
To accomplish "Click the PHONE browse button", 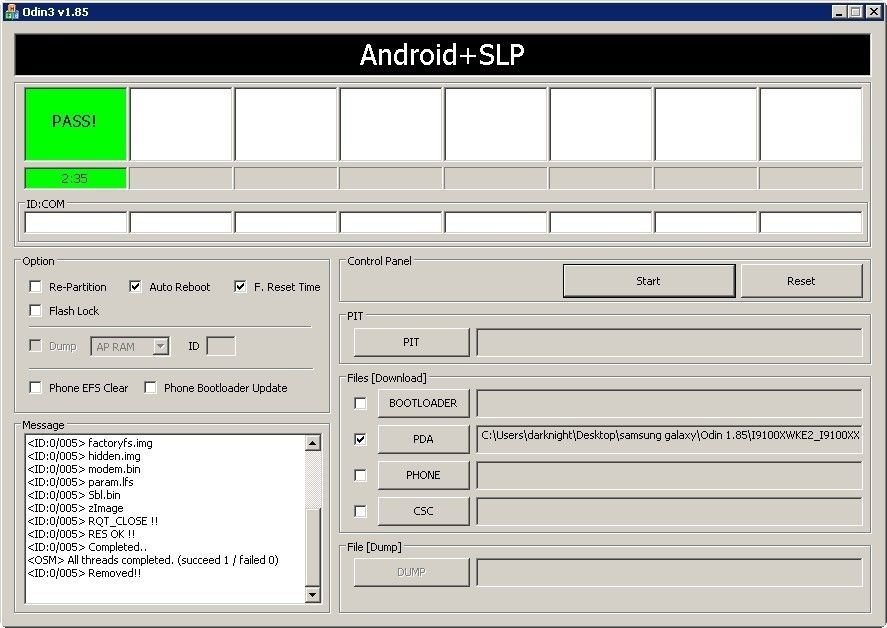I will (x=423, y=475).
